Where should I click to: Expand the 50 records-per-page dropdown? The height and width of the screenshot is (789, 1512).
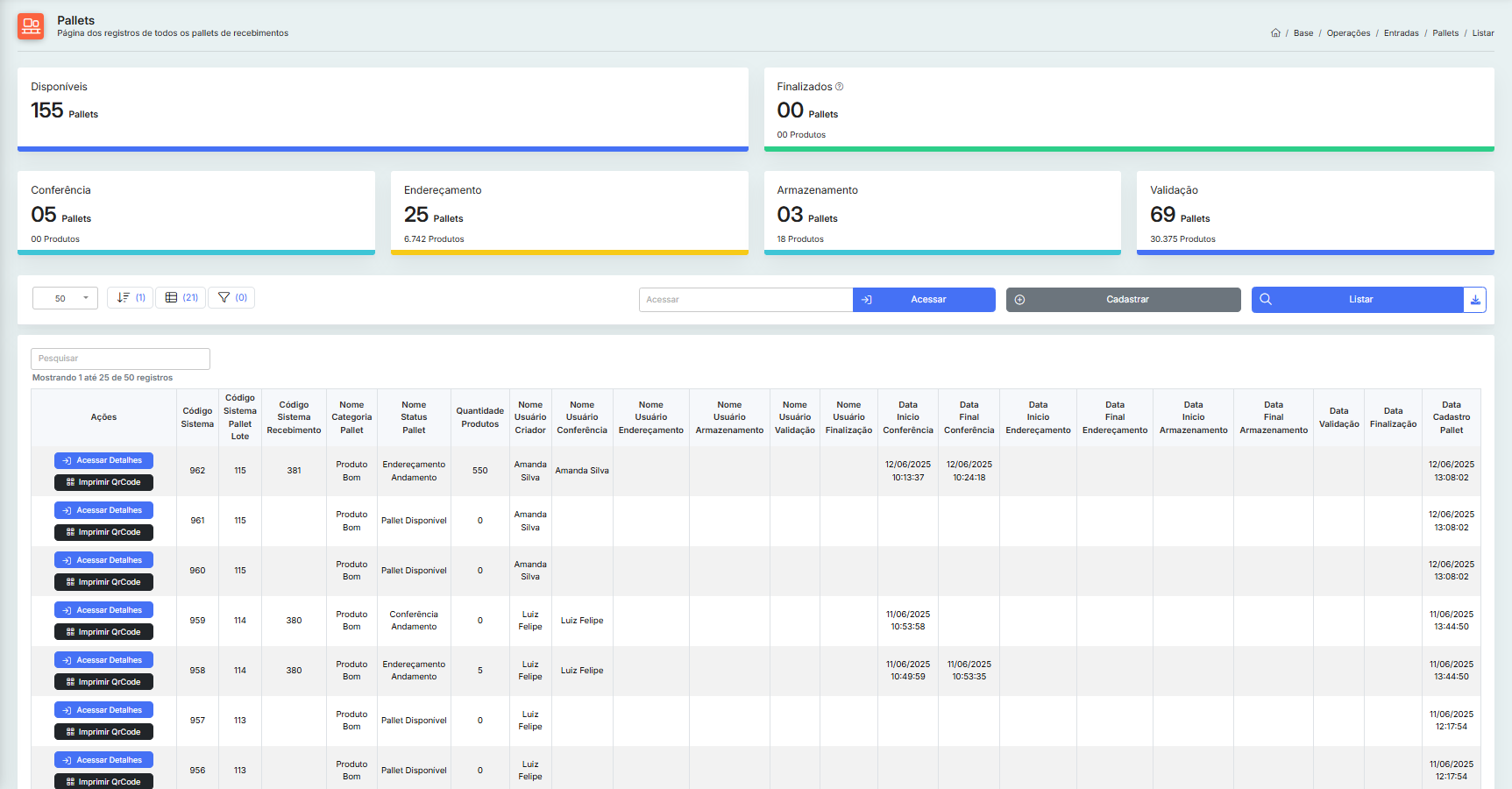(x=65, y=299)
